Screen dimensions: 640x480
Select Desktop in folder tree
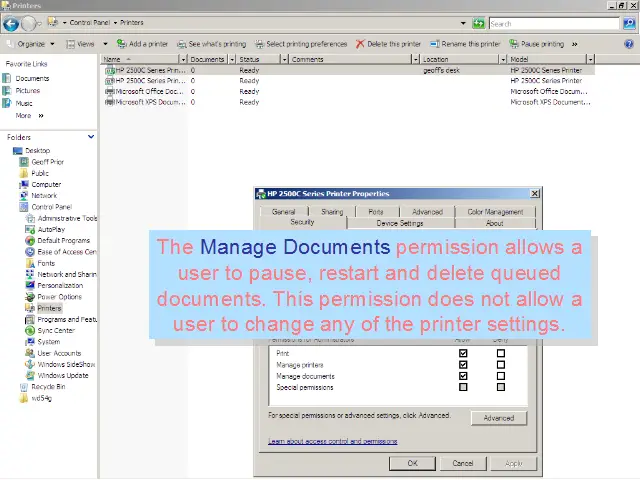pos(32,151)
